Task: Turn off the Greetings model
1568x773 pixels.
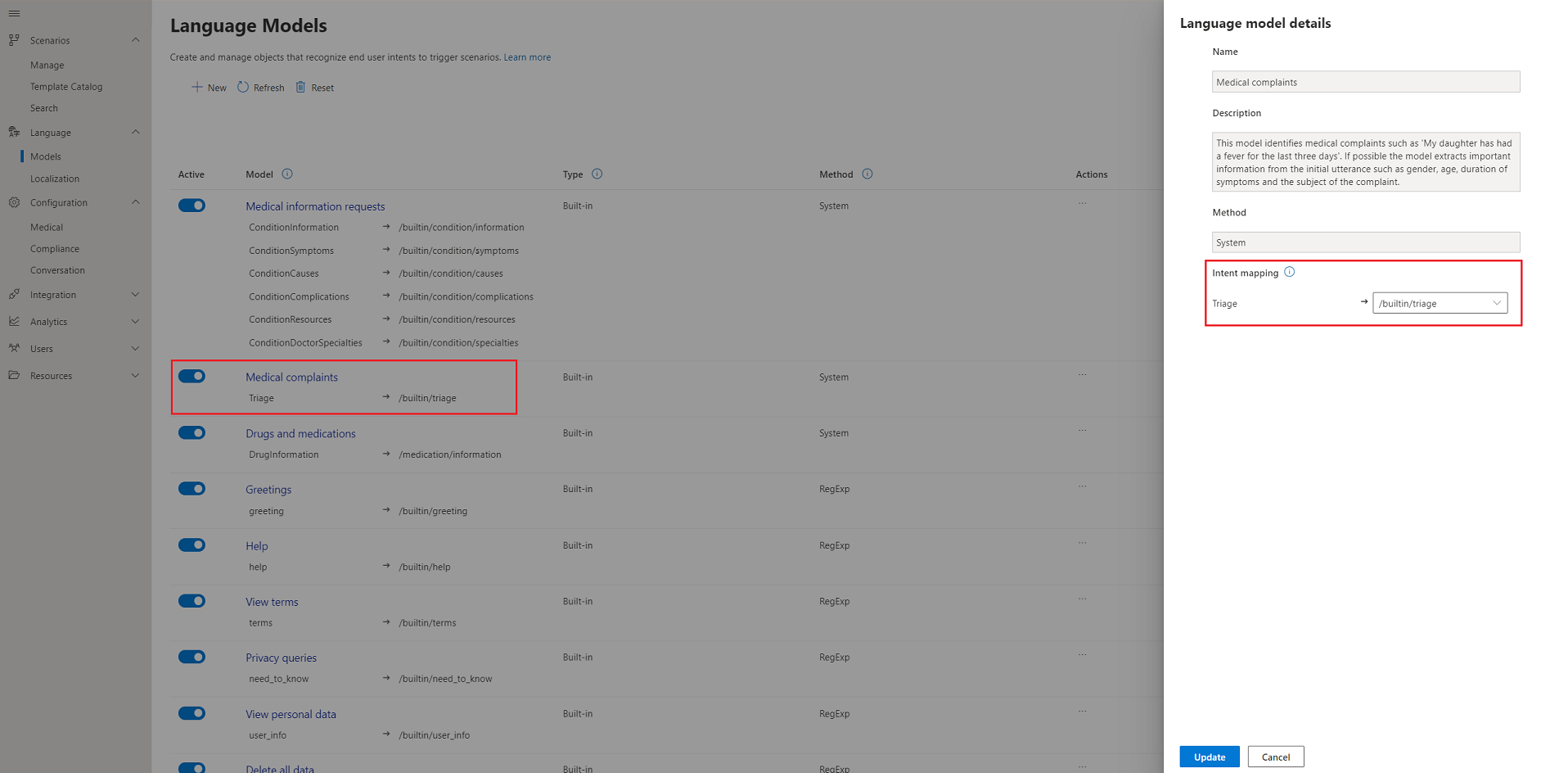Action: (x=191, y=488)
